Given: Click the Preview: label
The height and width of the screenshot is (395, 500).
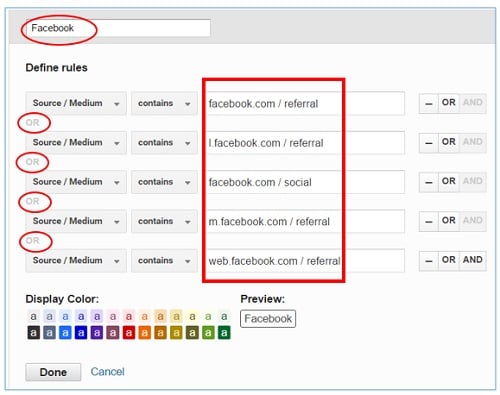Looking at the screenshot, I should click(263, 299).
